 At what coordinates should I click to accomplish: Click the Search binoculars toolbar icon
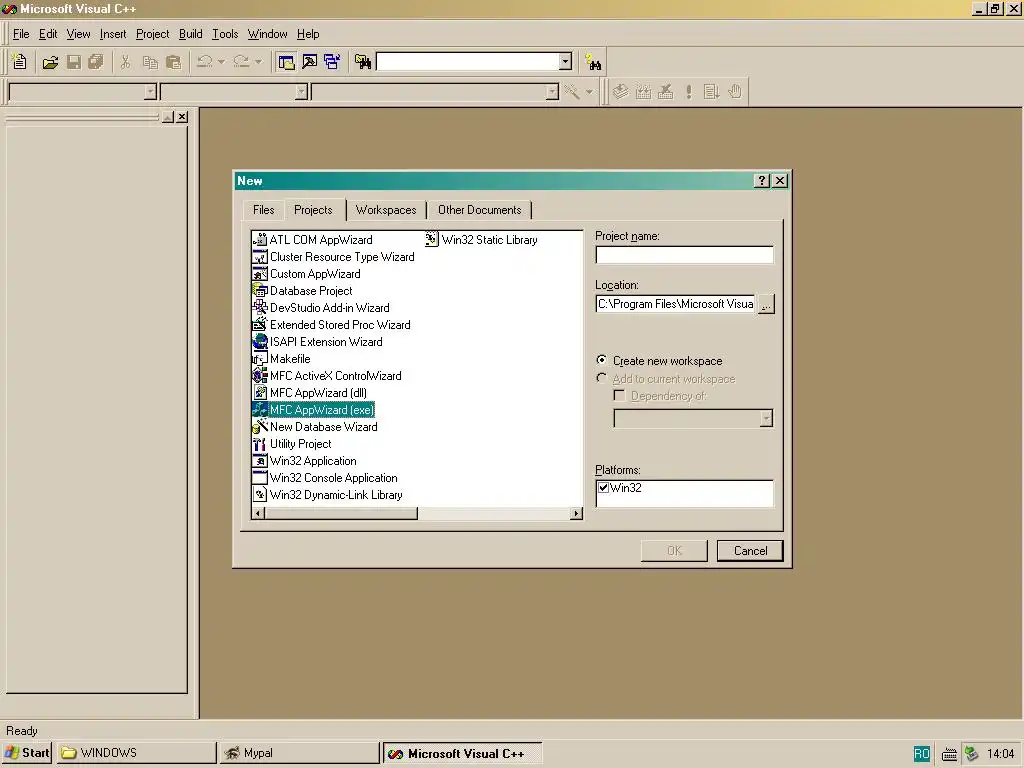coord(593,62)
